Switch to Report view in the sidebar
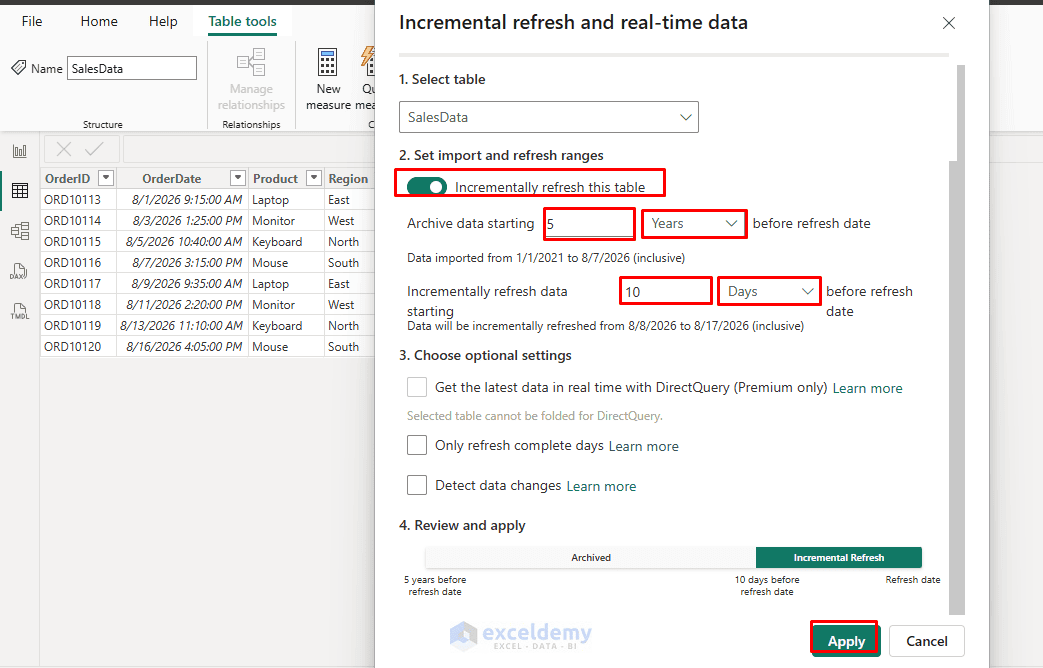Screen dimensions: 1043x668 20,151
